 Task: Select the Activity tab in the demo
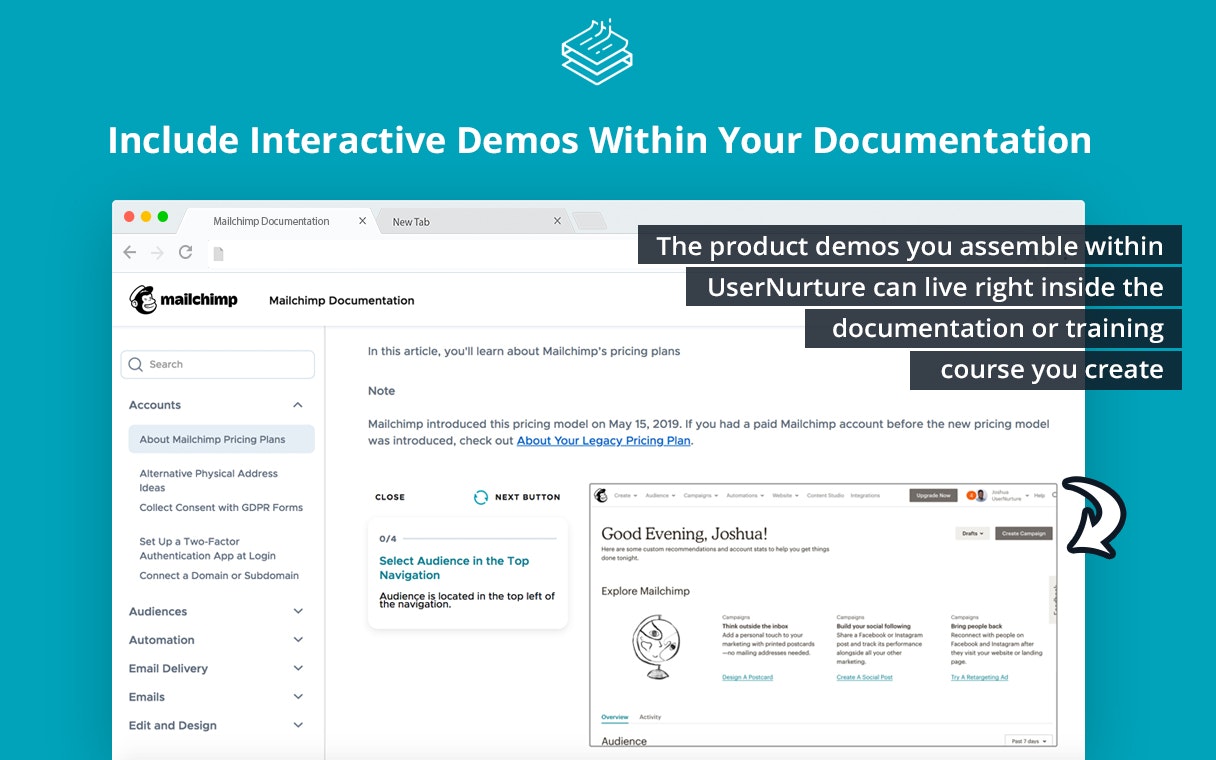650,717
